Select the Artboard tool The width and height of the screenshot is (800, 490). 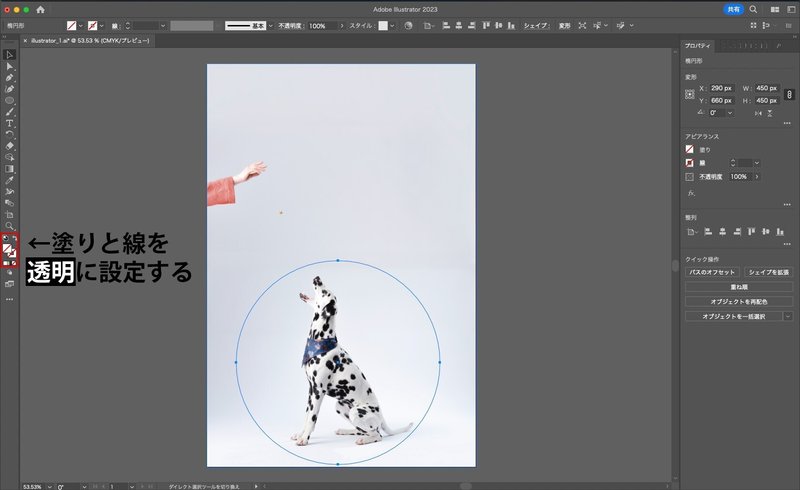tap(9, 214)
